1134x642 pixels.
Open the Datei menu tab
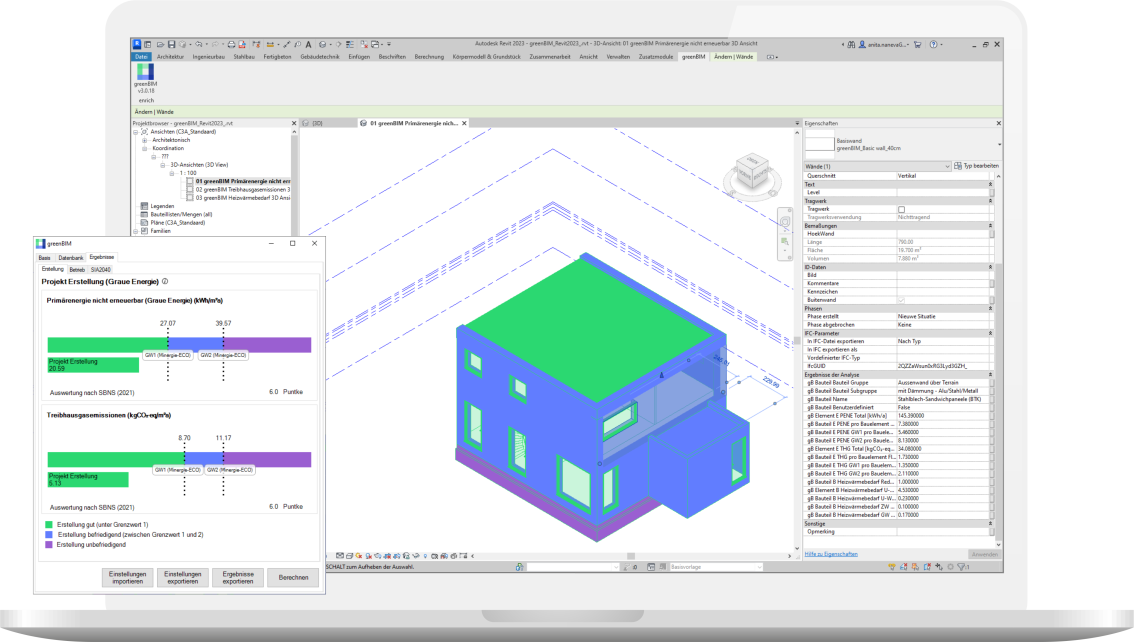[141, 56]
